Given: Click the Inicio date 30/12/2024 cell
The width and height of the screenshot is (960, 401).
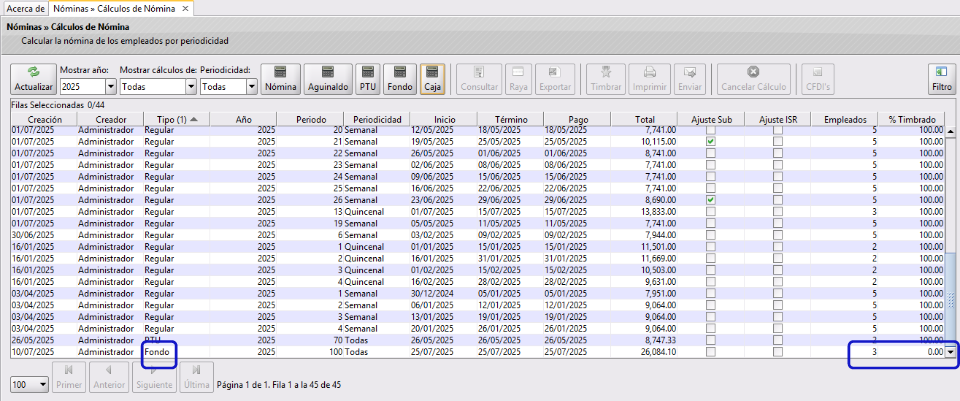Looking at the screenshot, I should click(x=443, y=293).
